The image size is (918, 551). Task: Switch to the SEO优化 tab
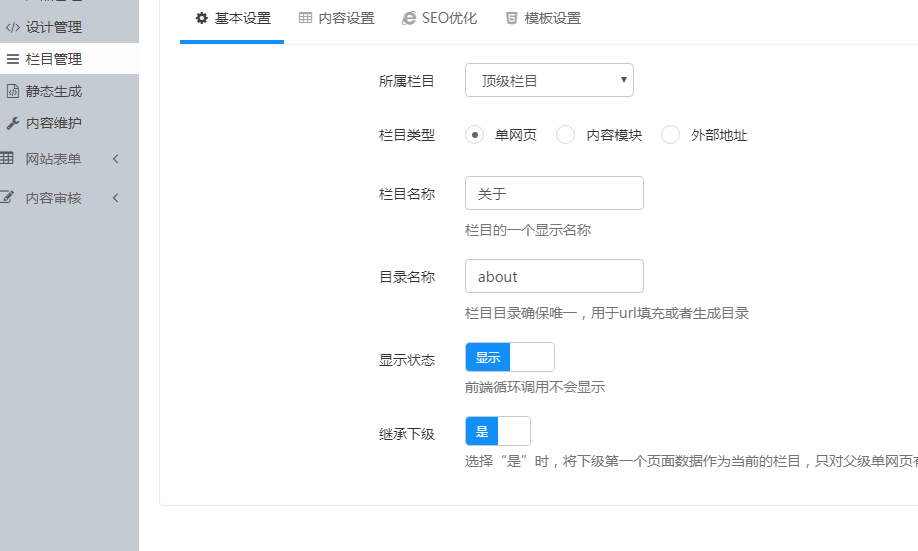pyautogui.click(x=439, y=19)
